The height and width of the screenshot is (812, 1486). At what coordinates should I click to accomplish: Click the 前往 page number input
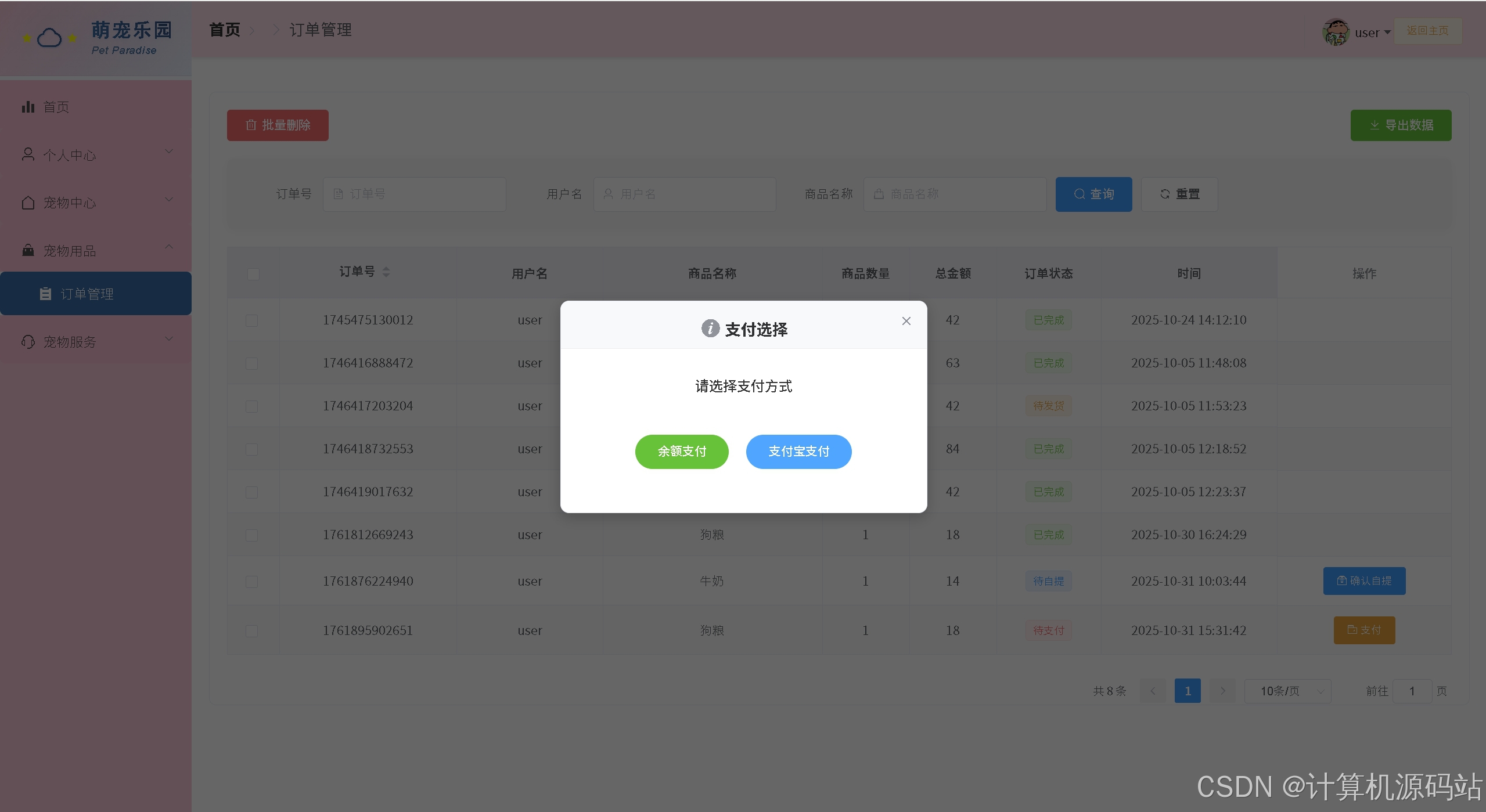1412,691
